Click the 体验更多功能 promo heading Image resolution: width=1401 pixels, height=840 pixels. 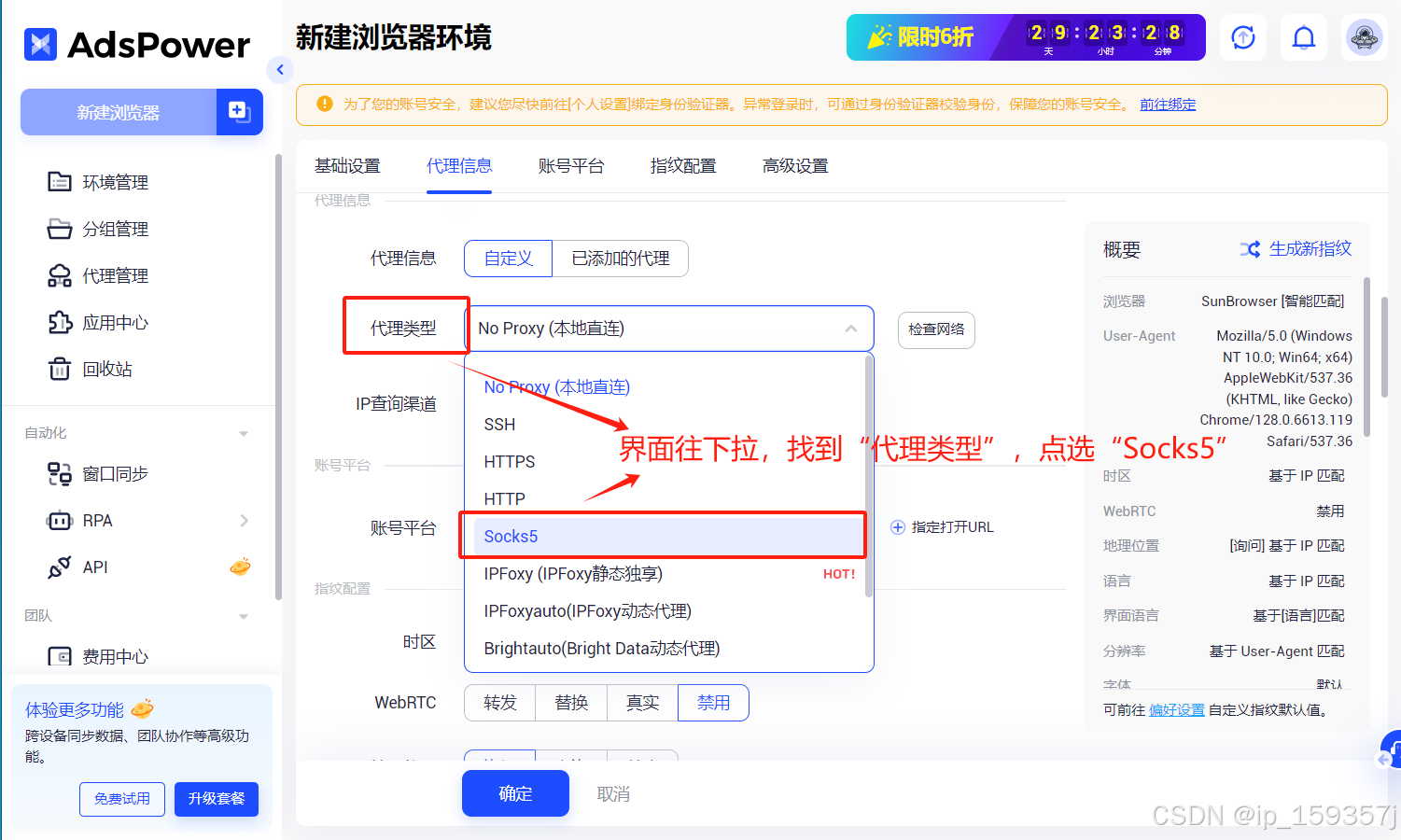coord(75,710)
